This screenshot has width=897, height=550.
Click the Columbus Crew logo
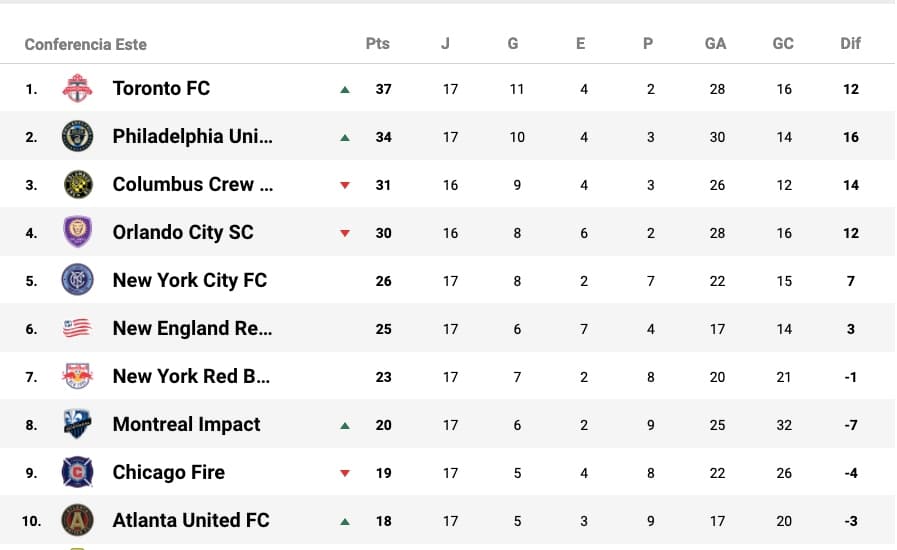[77, 185]
